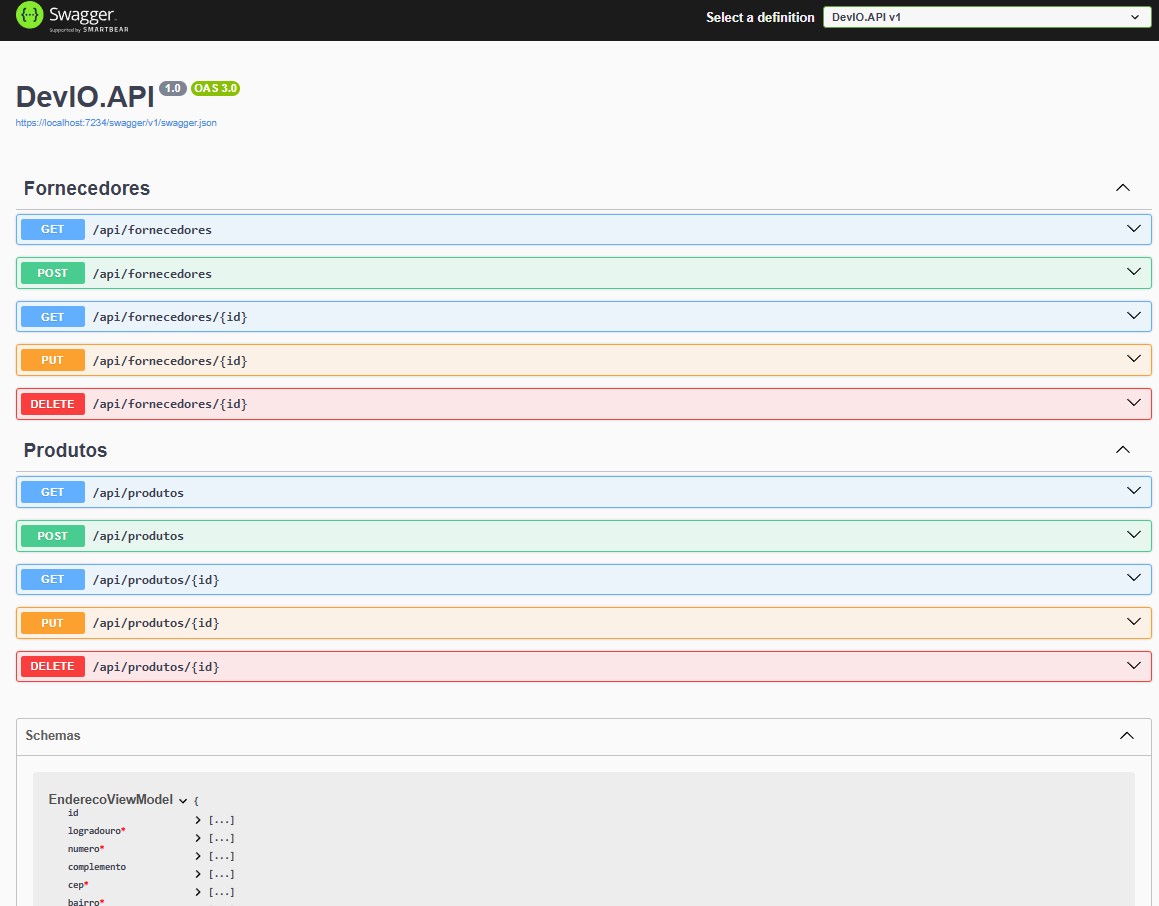
Task: Expand chevron on DELETE /api/fornecedores/{id}
Action: 1133,403
